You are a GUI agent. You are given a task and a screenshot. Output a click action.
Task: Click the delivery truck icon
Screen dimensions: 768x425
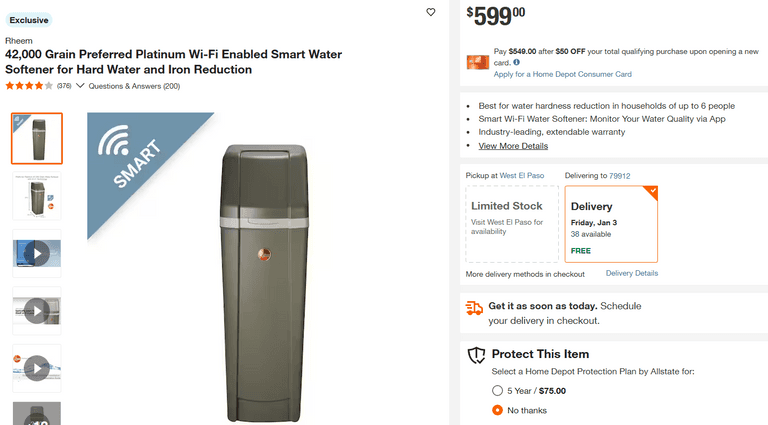(x=475, y=308)
